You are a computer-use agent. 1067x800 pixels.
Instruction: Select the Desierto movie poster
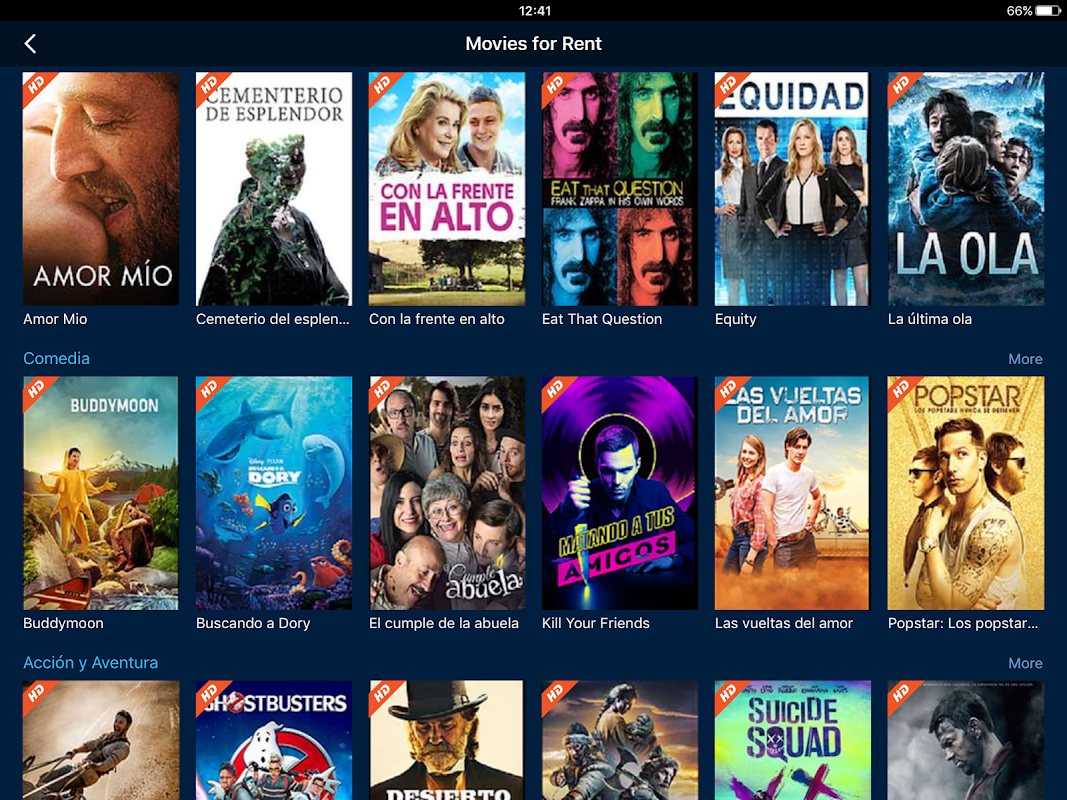(446, 740)
